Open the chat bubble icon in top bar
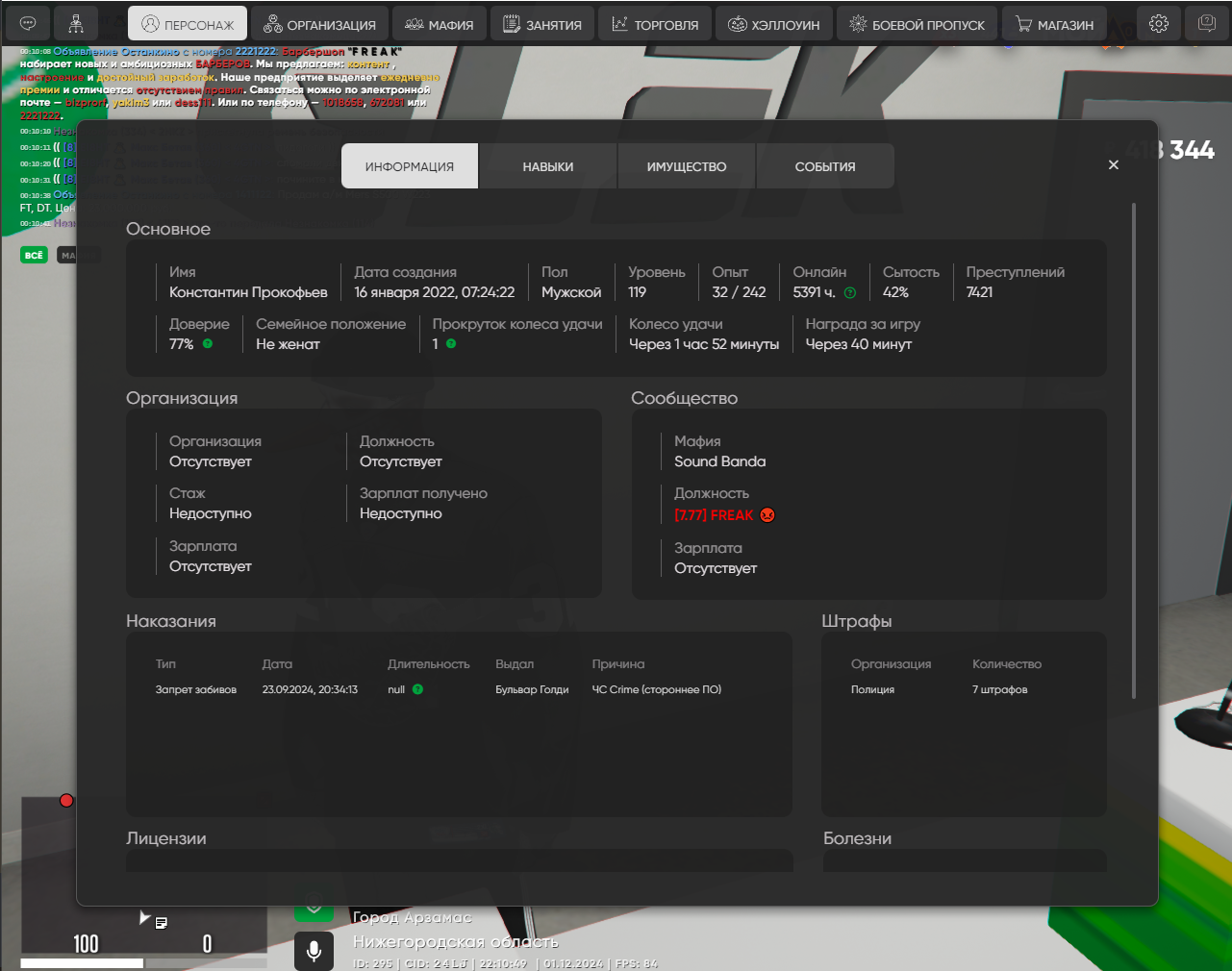 (x=28, y=23)
